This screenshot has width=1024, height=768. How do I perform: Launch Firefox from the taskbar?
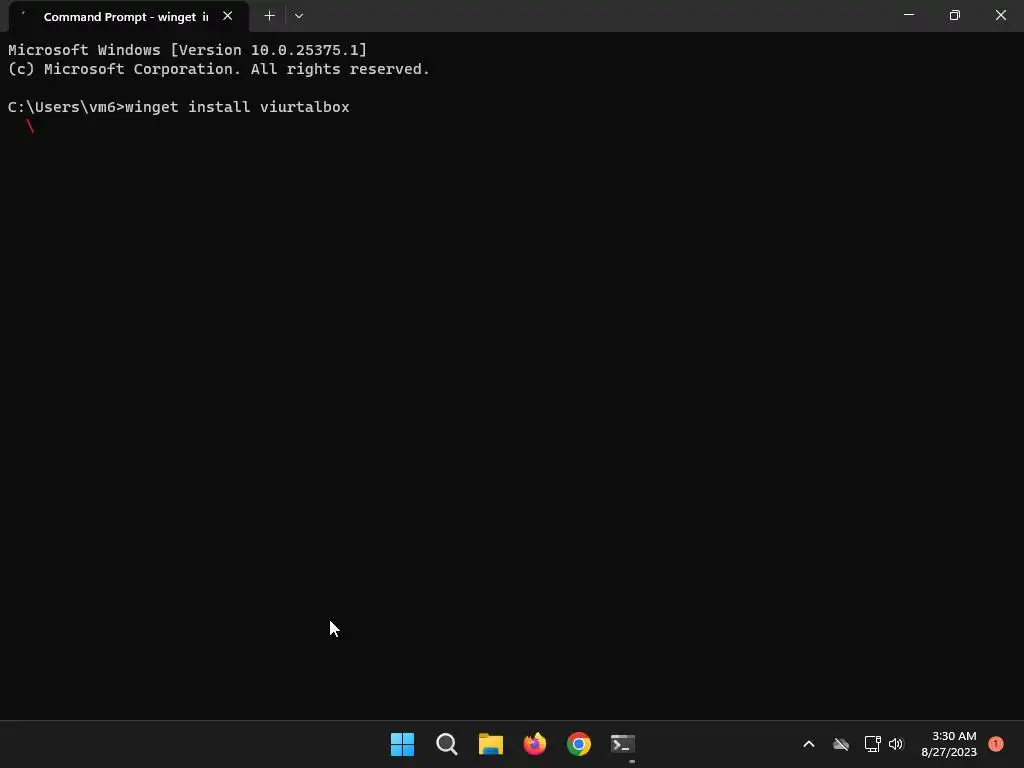tap(535, 744)
